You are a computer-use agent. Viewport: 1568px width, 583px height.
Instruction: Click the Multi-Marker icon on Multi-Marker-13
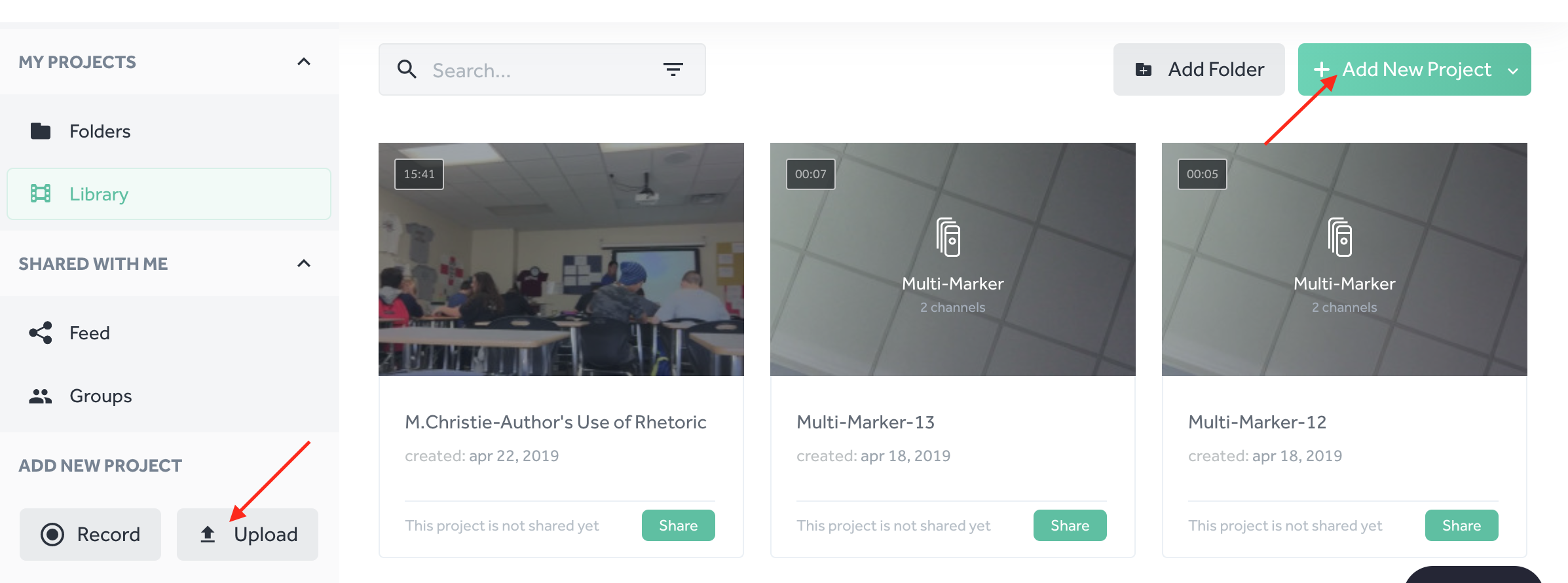click(948, 236)
